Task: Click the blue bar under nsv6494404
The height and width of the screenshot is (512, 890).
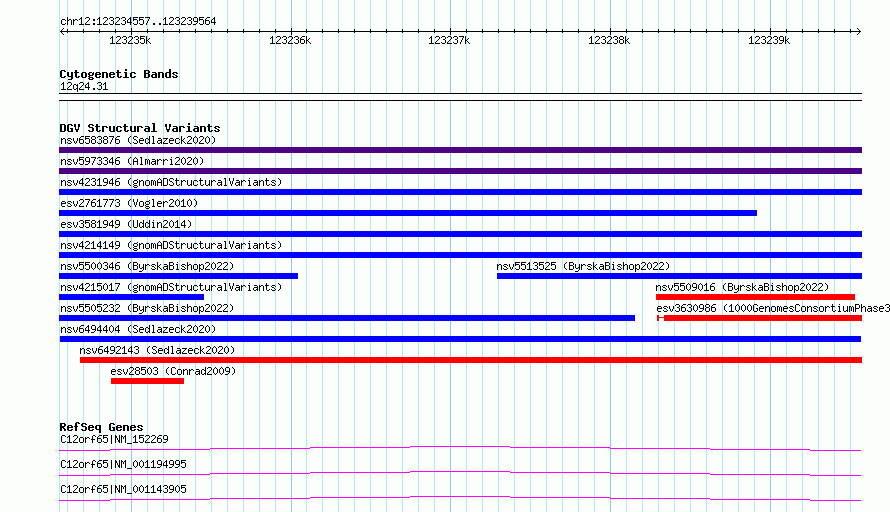Action: 460,339
